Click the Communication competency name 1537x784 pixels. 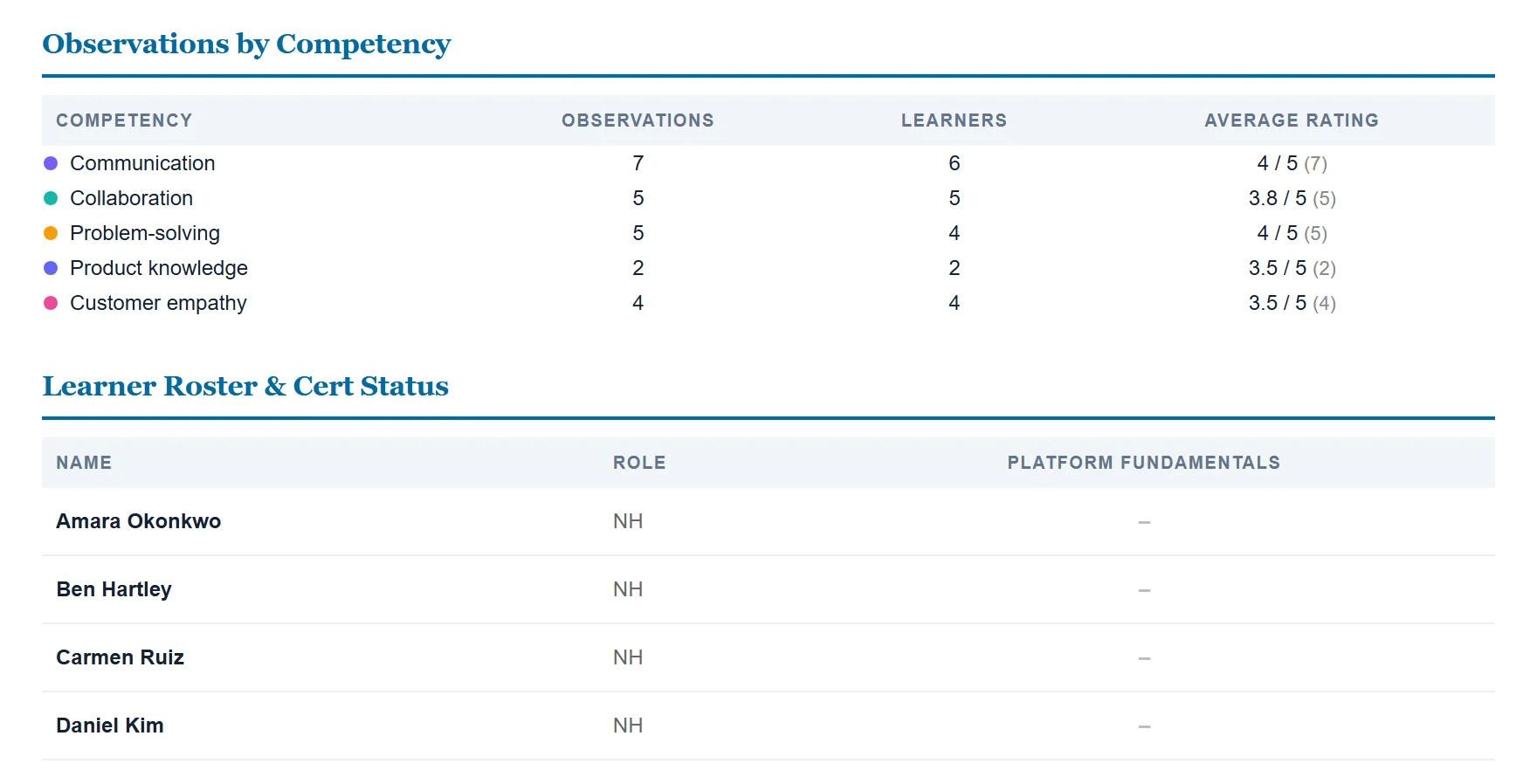142,163
